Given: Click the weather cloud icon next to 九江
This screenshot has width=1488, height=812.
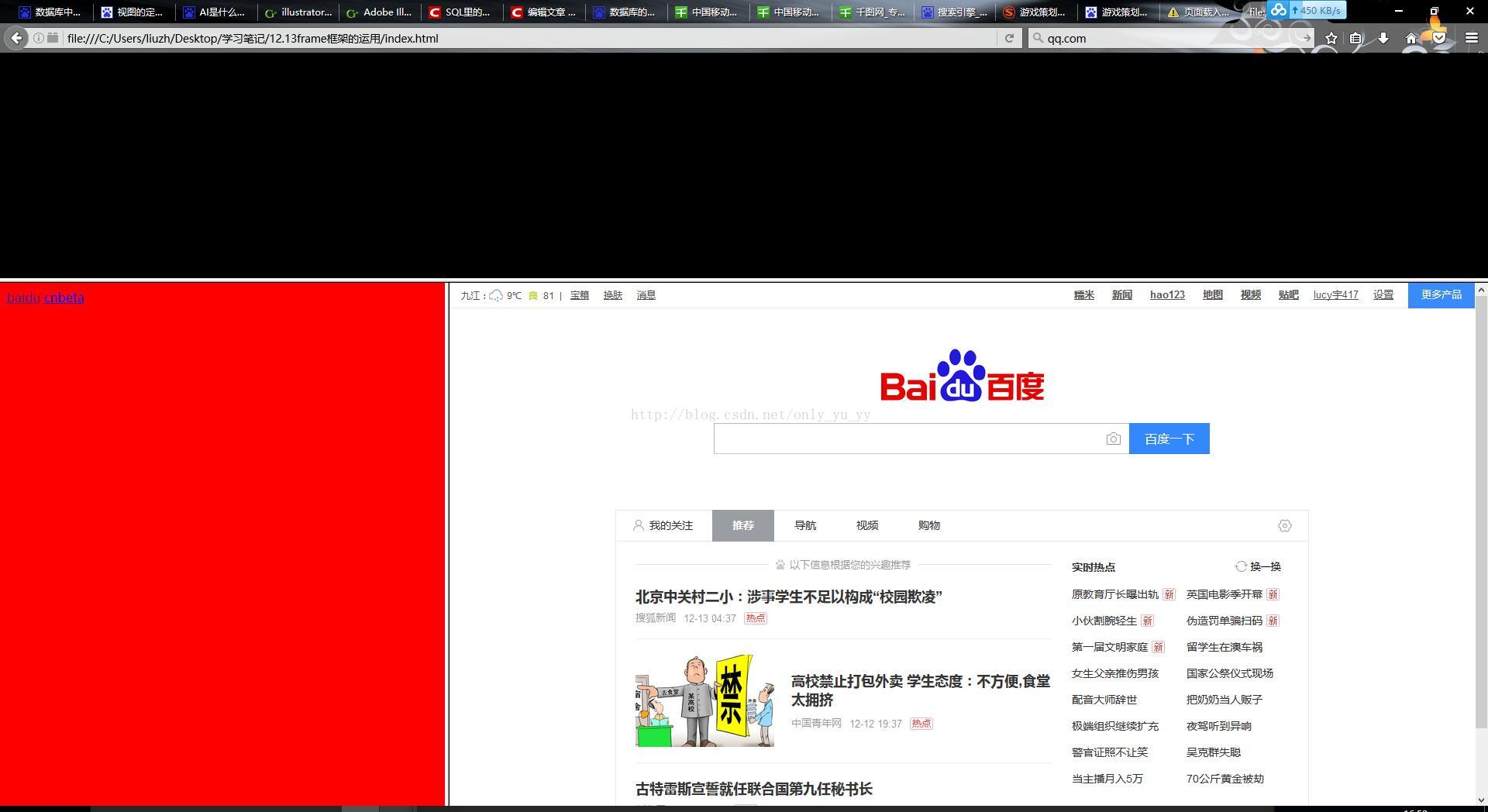Looking at the screenshot, I should tap(496, 295).
